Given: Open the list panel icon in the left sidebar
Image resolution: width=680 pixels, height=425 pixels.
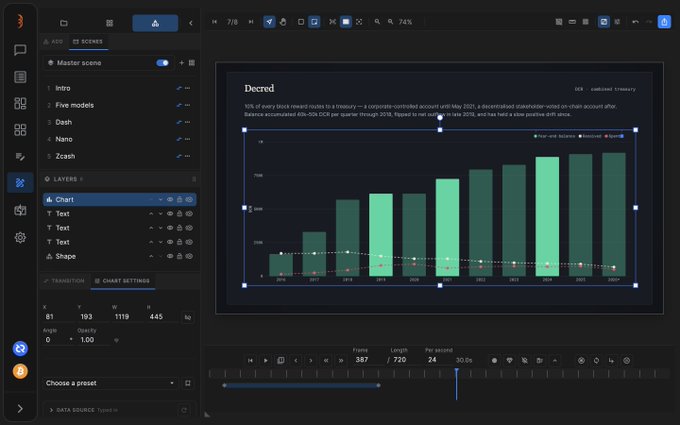Looking at the screenshot, I should click(20, 77).
